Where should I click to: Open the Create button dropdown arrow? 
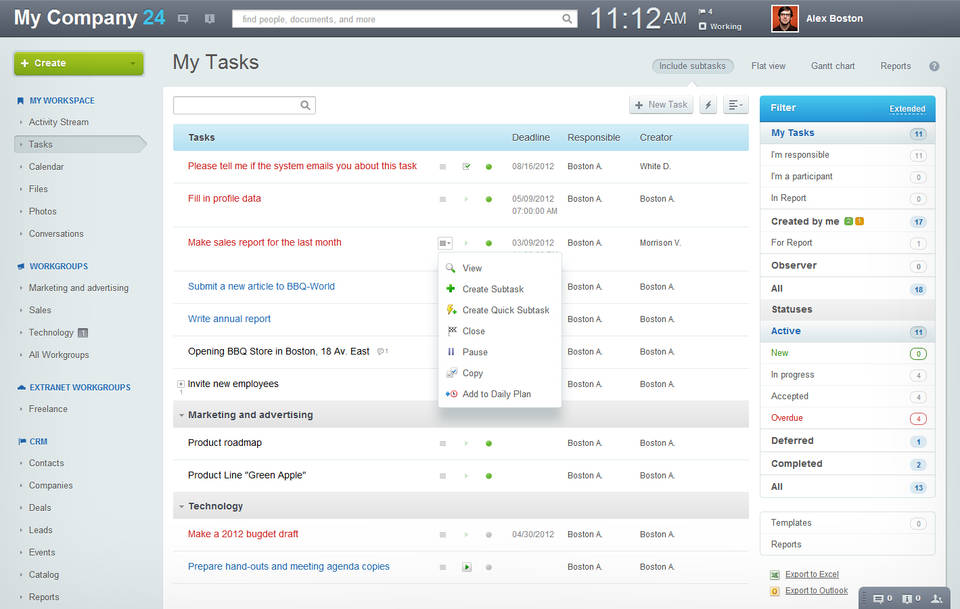pyautogui.click(x=132, y=63)
